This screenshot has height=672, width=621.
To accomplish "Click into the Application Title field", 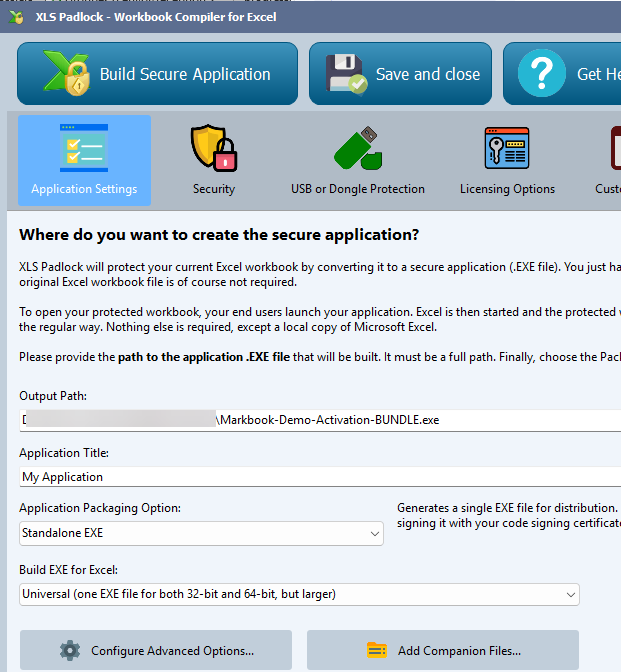I will pos(320,477).
